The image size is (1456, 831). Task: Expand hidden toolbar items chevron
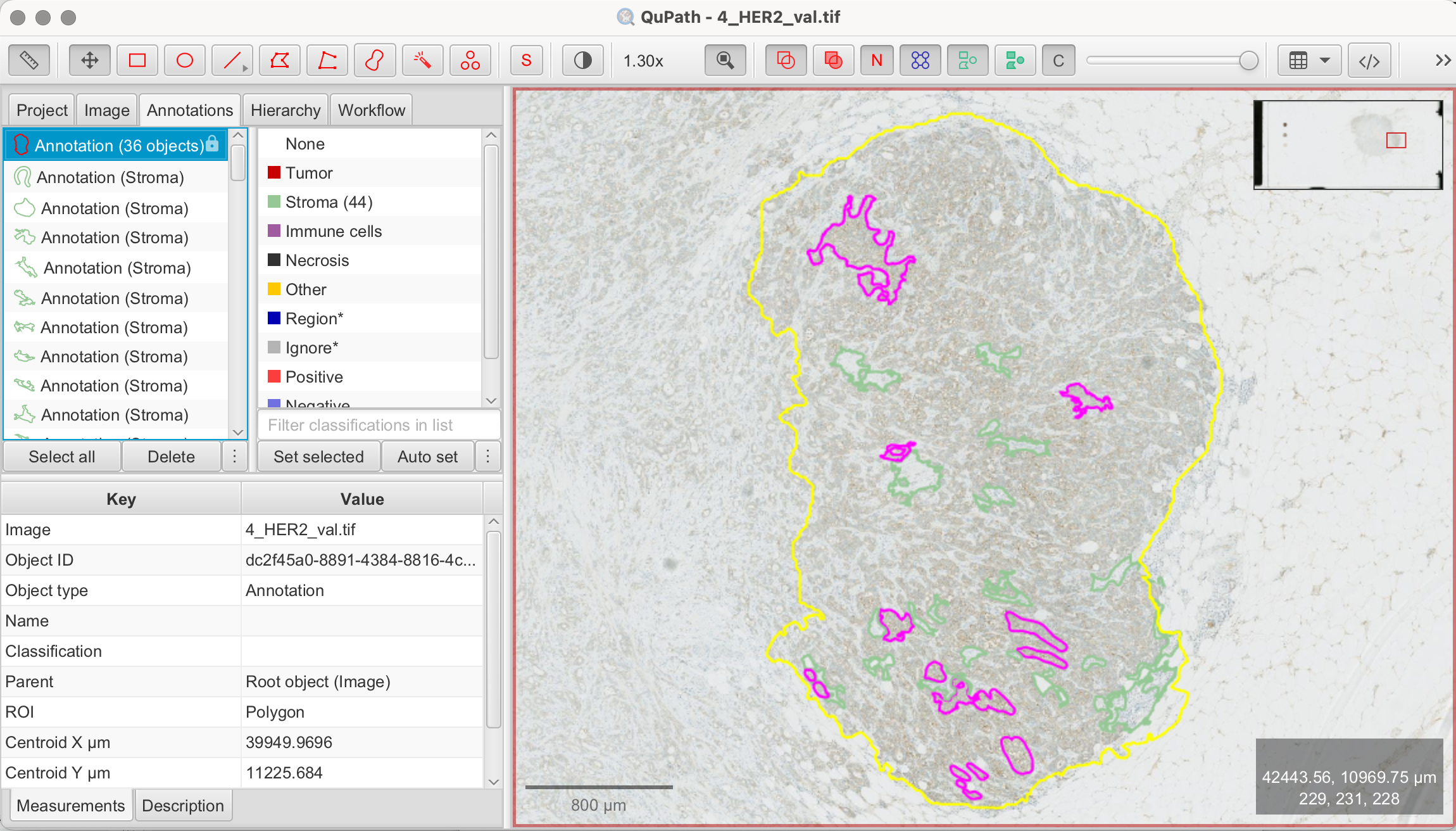pos(1443,61)
